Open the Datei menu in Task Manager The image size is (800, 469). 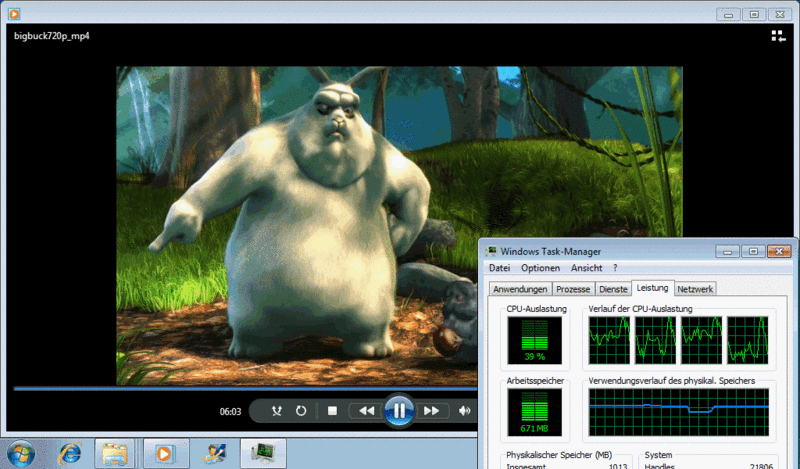coord(499,268)
